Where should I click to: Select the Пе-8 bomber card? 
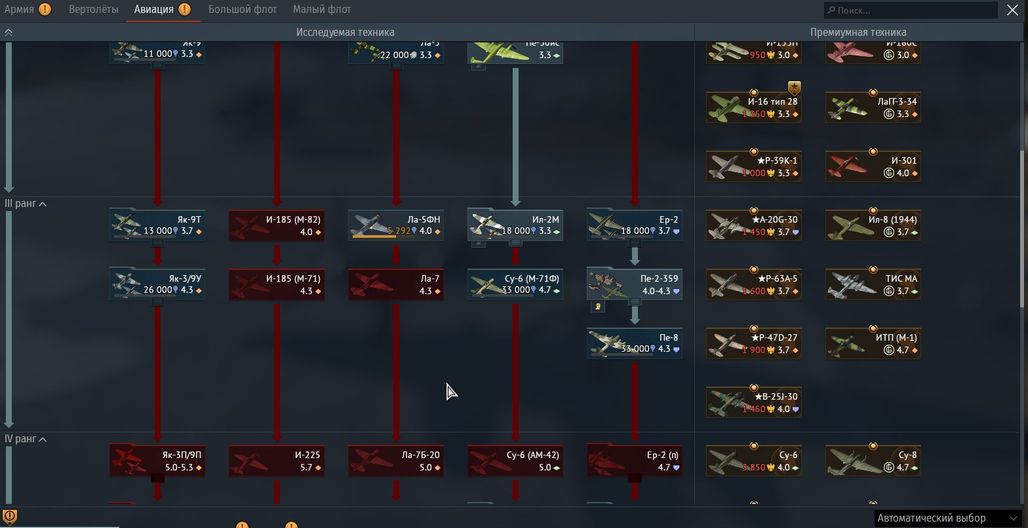[635, 343]
